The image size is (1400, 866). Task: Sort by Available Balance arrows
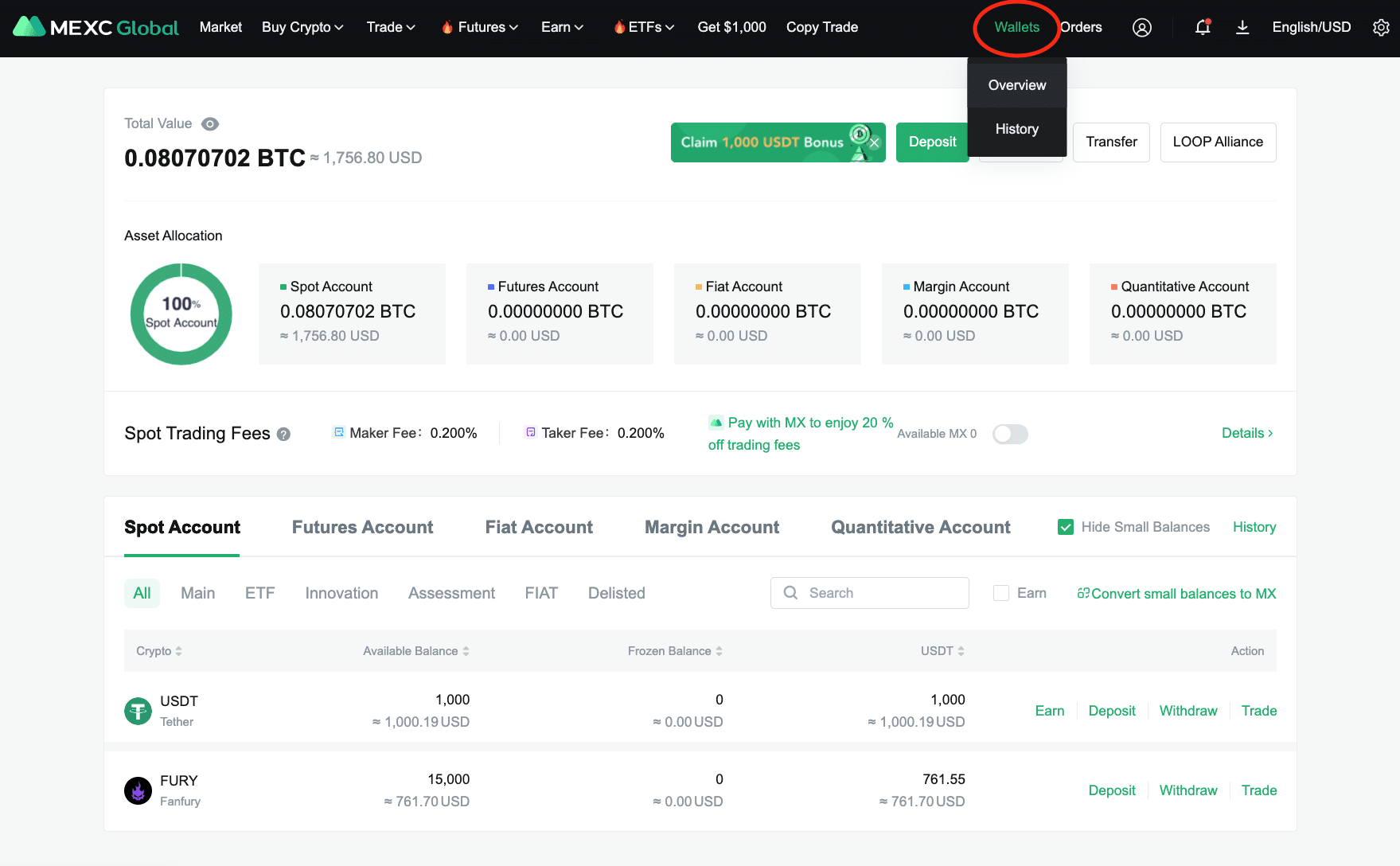point(466,651)
